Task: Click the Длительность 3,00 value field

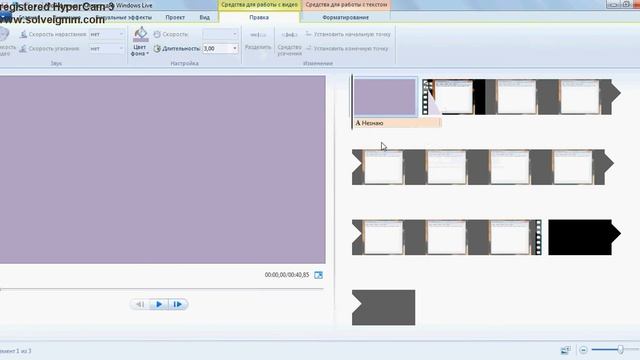Action: (217, 49)
